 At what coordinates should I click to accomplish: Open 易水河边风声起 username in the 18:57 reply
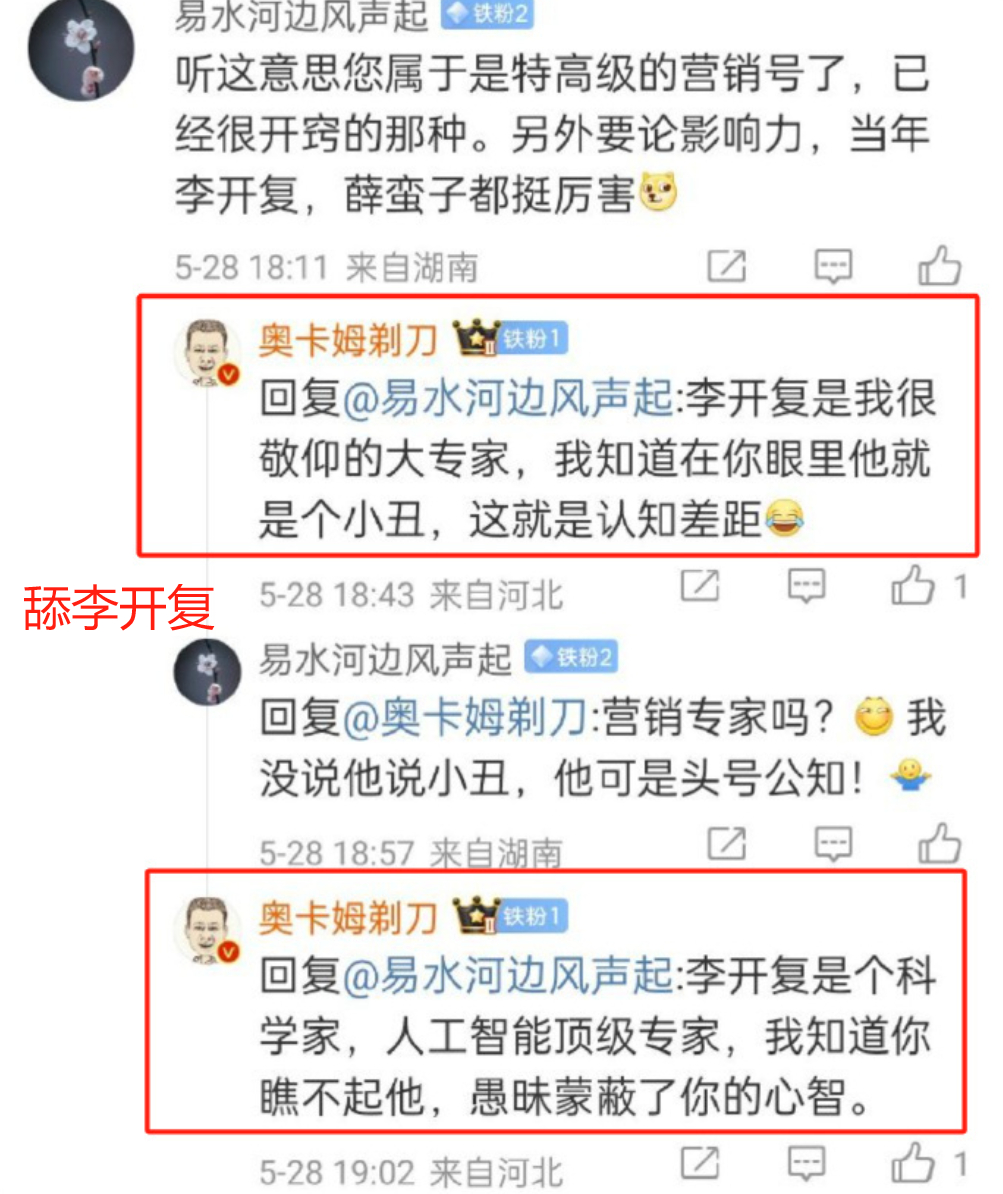[x=385, y=659]
